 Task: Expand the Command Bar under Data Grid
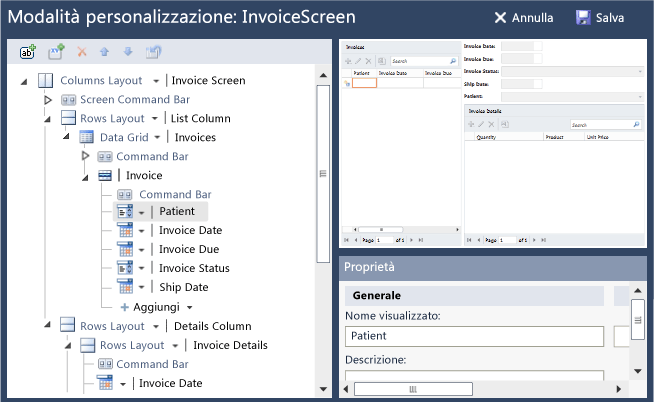click(x=86, y=156)
